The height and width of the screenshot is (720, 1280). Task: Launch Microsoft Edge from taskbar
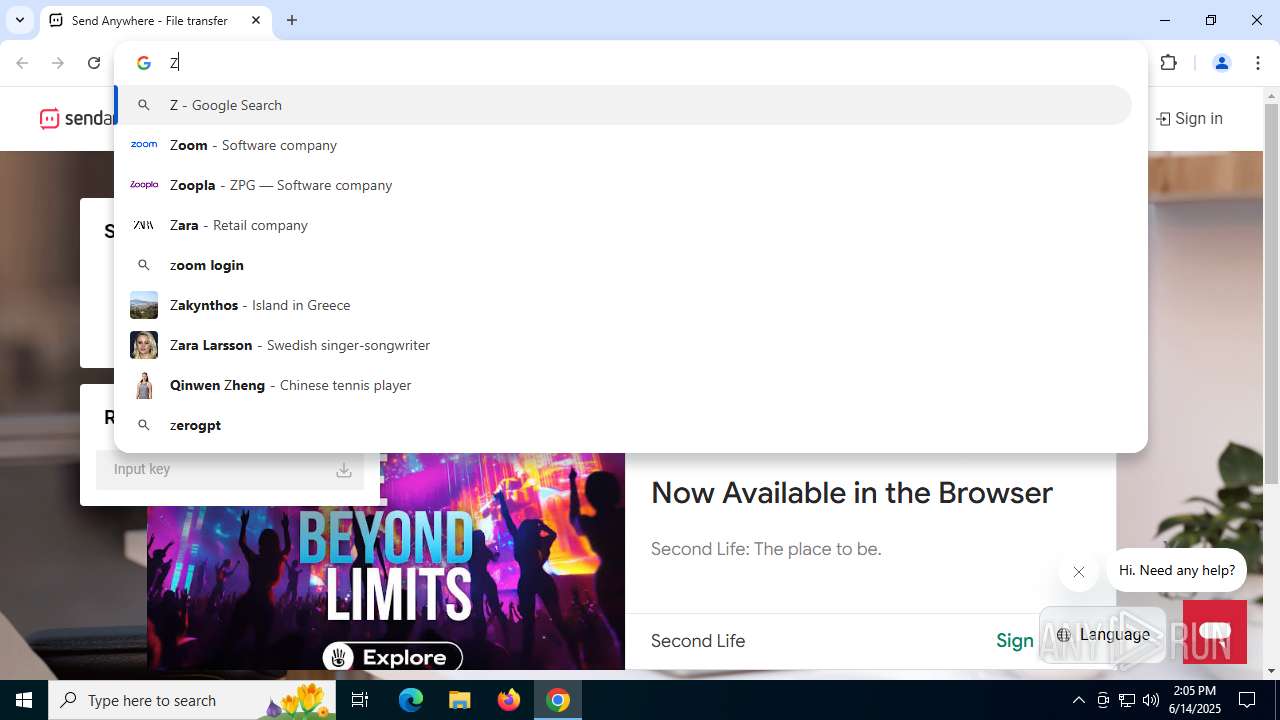[411, 700]
